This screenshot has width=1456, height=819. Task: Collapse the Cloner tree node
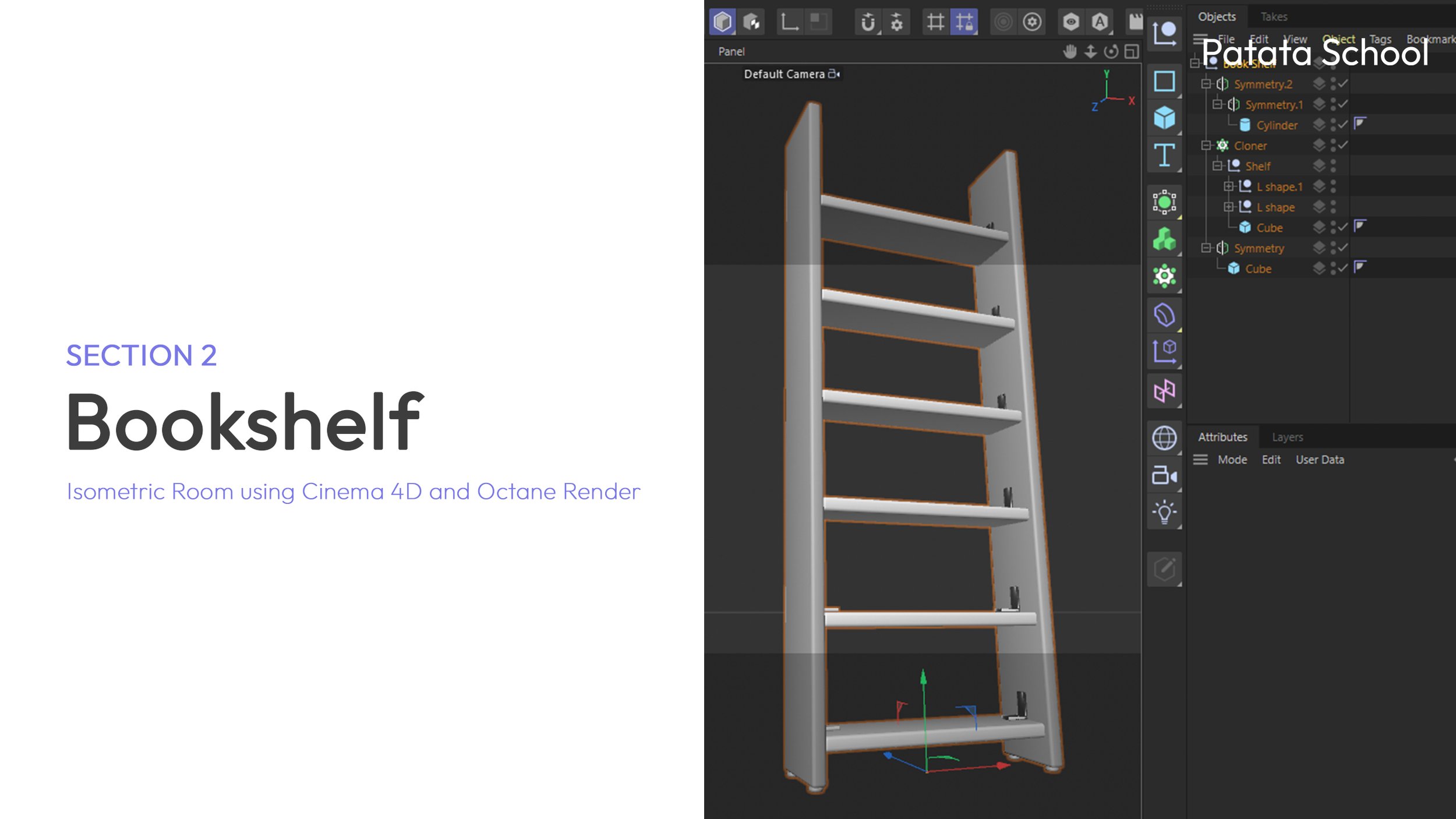click(1206, 145)
